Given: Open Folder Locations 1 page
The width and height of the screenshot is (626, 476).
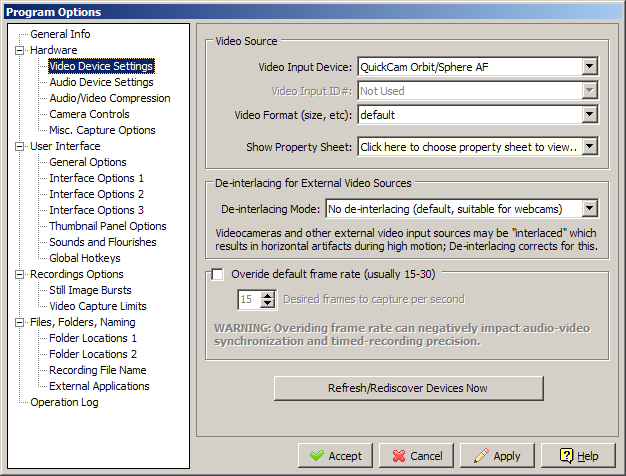Looking at the screenshot, I should pyautogui.click(x=93, y=338).
